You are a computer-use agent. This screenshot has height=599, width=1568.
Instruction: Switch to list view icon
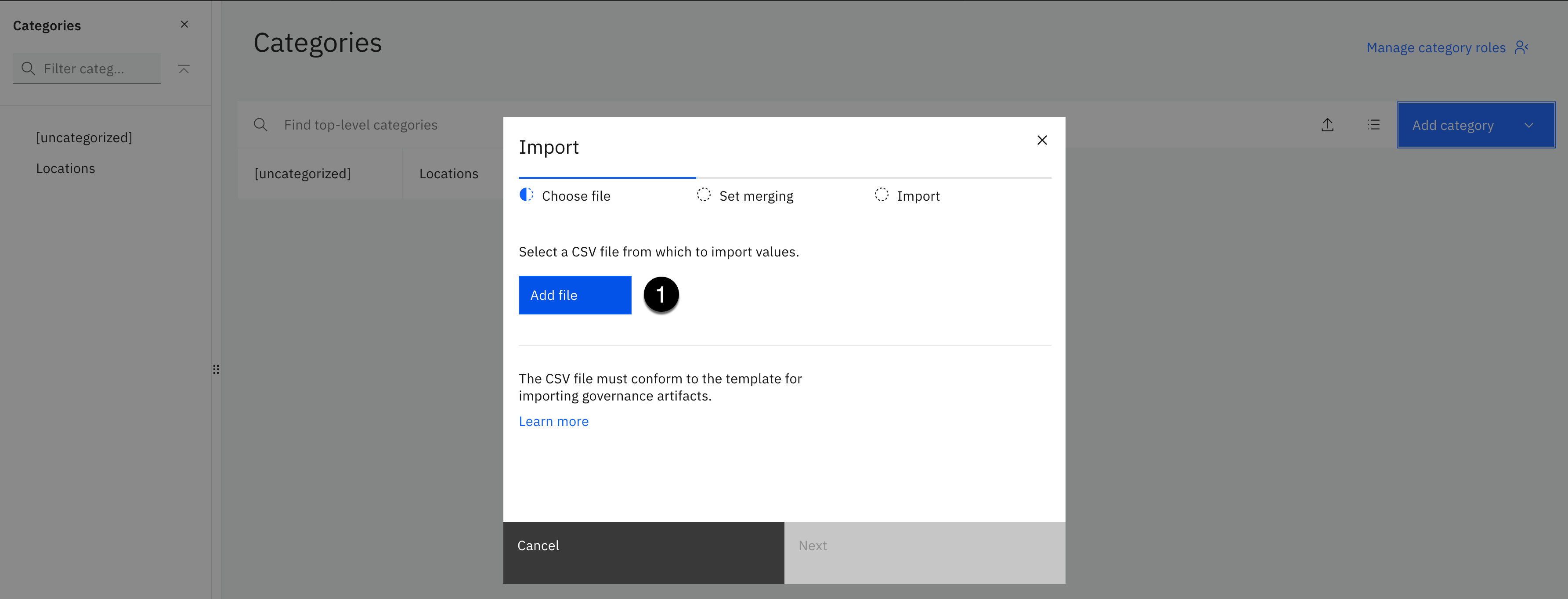[x=1373, y=125]
